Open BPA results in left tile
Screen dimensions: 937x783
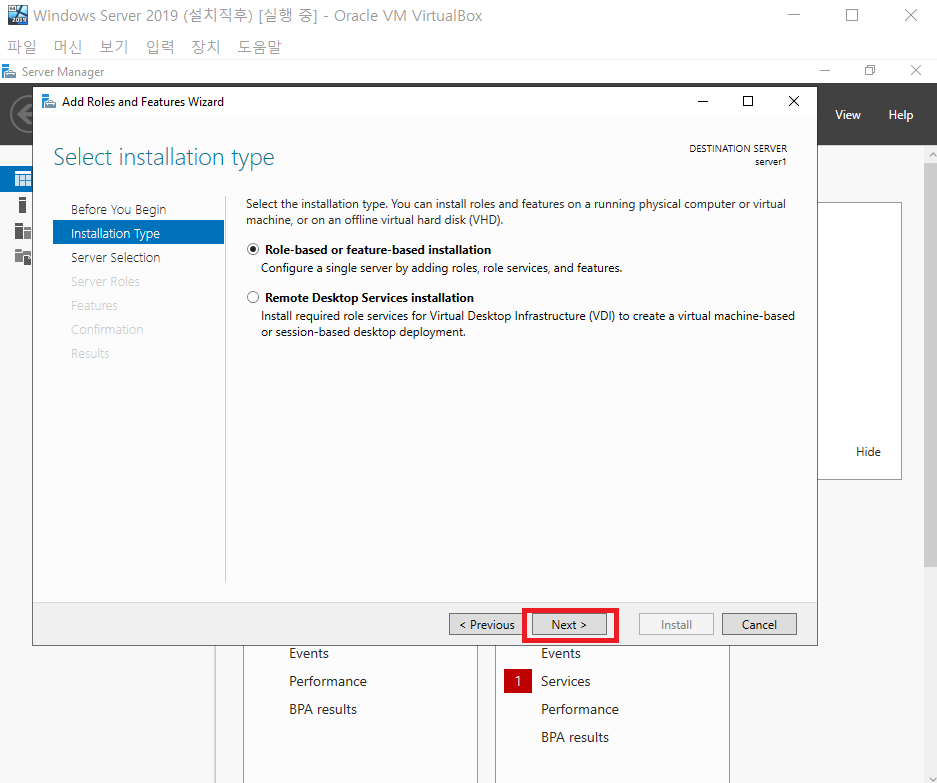[x=323, y=709]
